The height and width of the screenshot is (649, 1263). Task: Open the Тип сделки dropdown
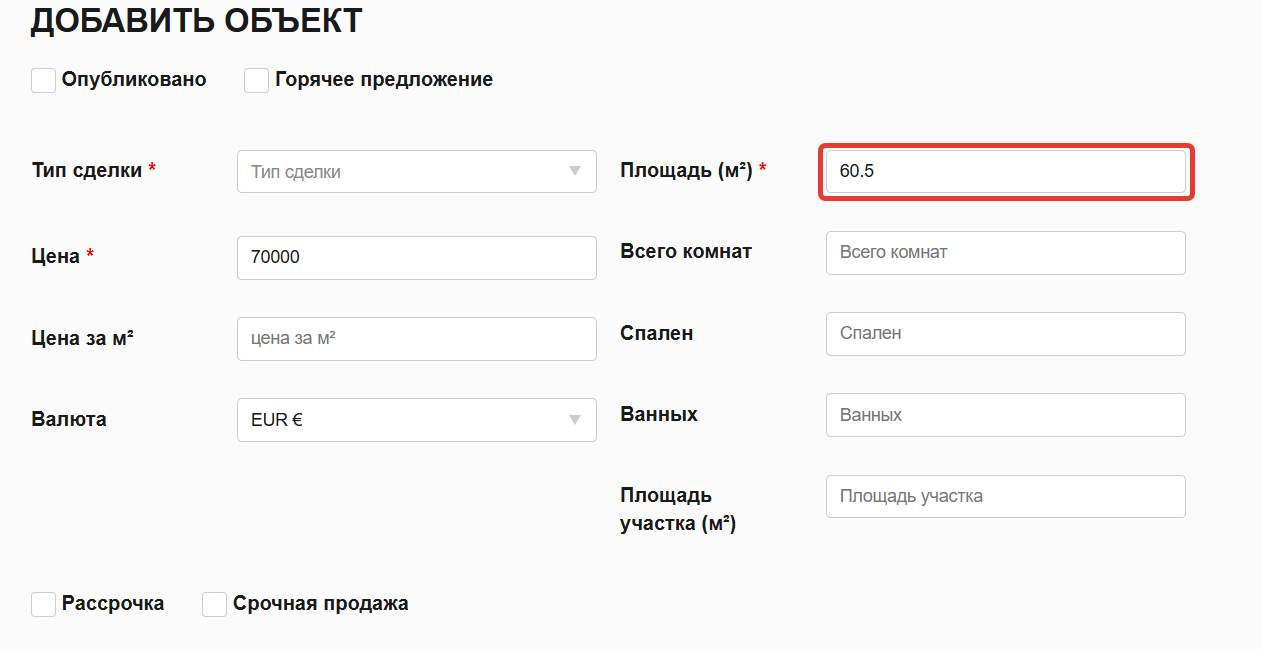[417, 171]
